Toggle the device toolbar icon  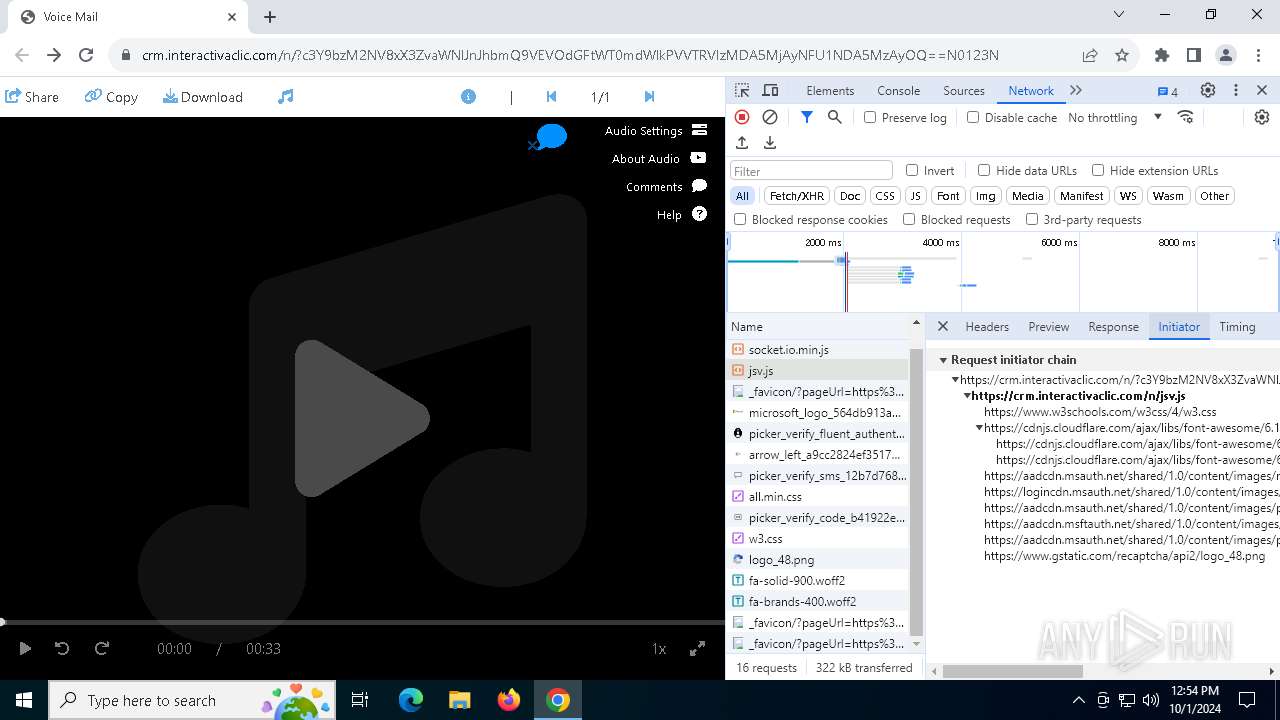pyautogui.click(x=770, y=90)
